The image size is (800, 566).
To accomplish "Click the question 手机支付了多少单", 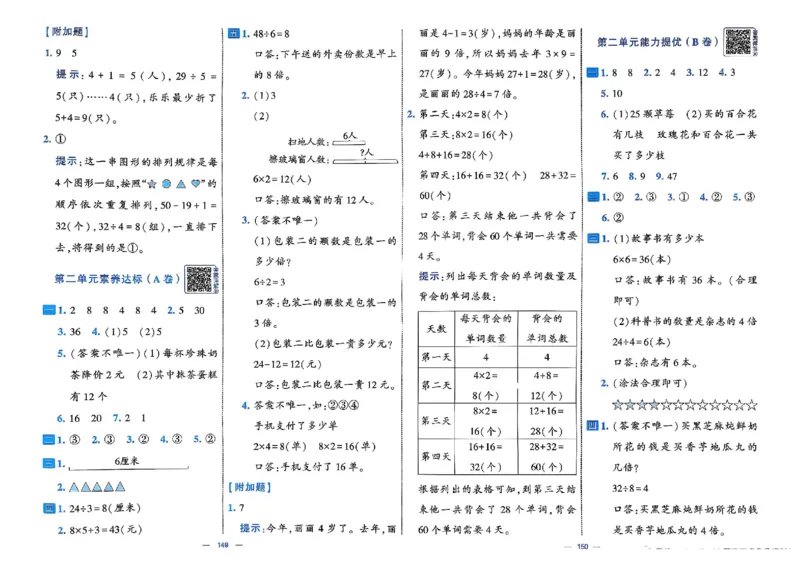I will [295, 426].
